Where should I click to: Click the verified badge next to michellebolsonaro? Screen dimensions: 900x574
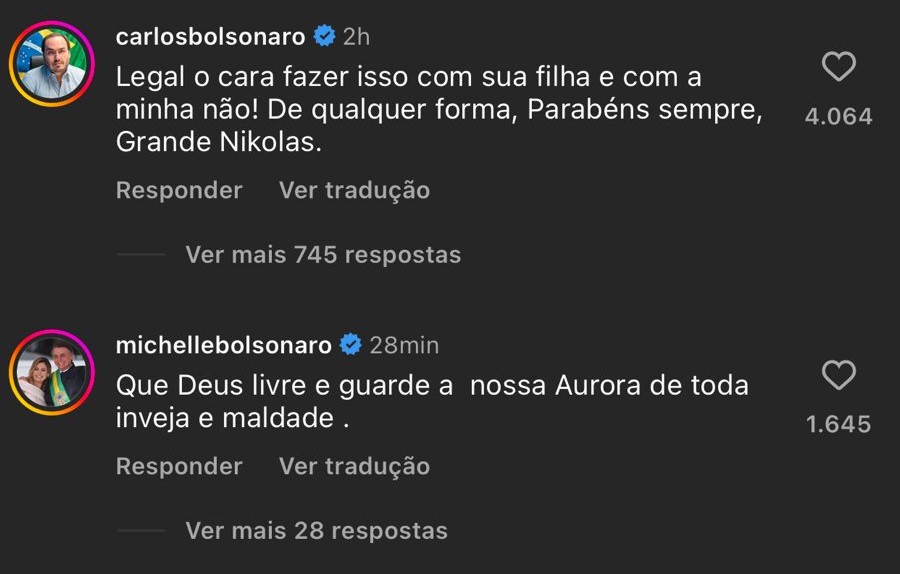point(351,345)
